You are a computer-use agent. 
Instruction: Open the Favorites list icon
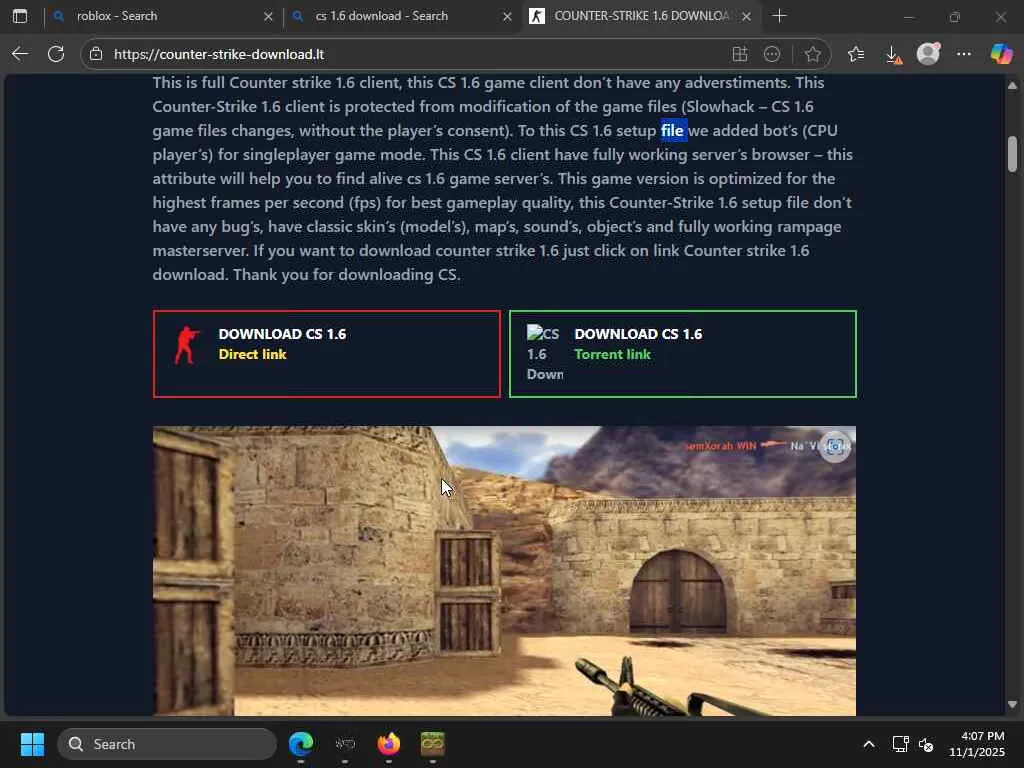pyautogui.click(x=856, y=54)
